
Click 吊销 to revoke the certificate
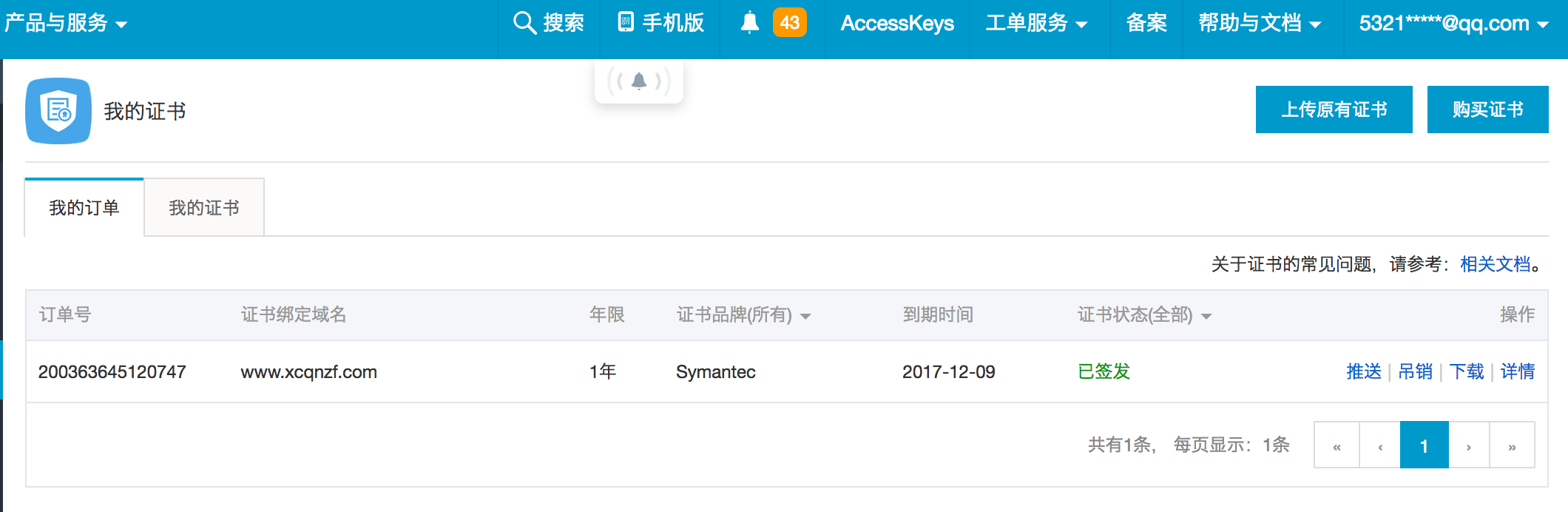point(1416,371)
